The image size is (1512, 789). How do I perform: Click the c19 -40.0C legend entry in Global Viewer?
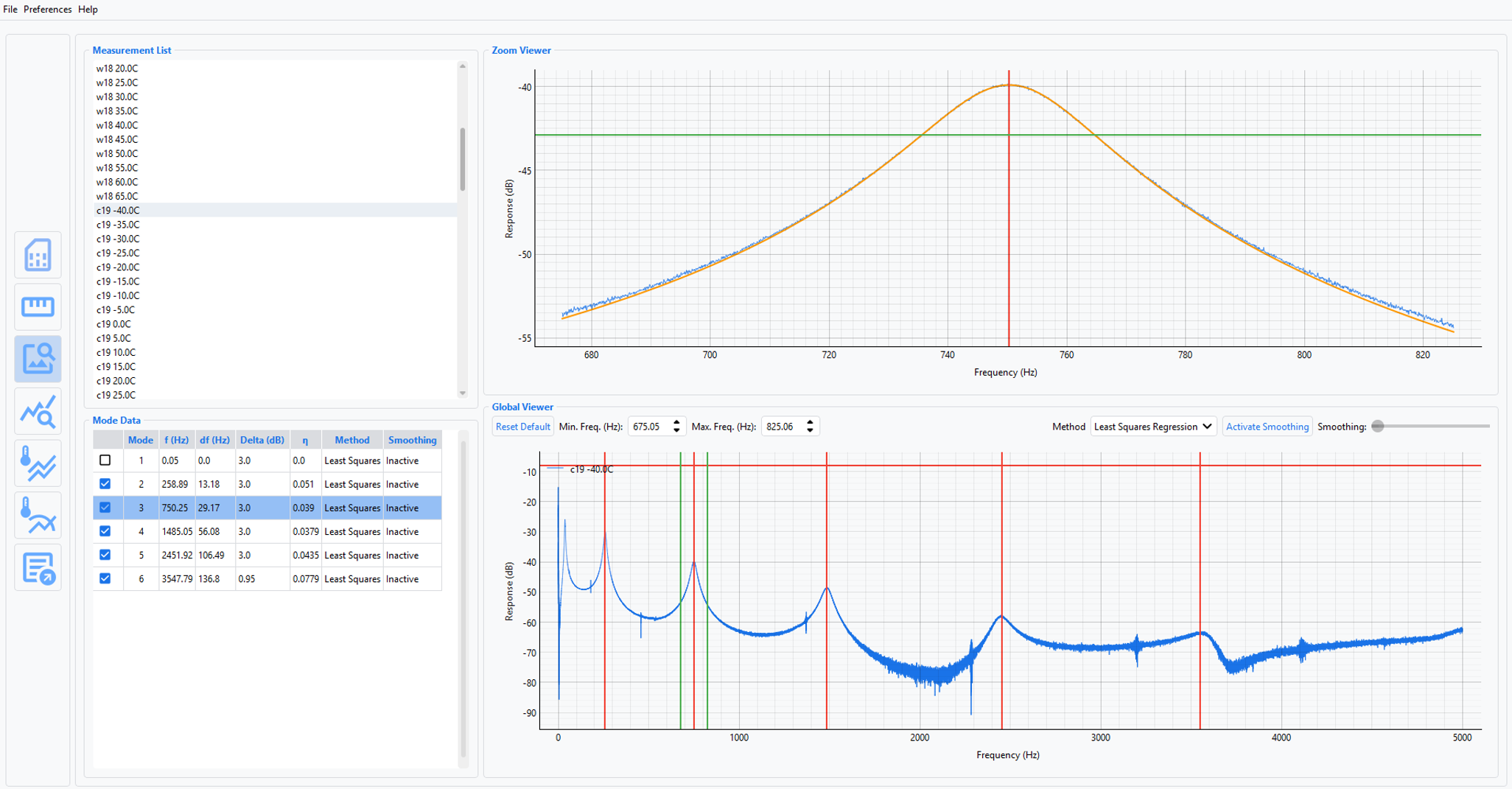click(x=581, y=469)
